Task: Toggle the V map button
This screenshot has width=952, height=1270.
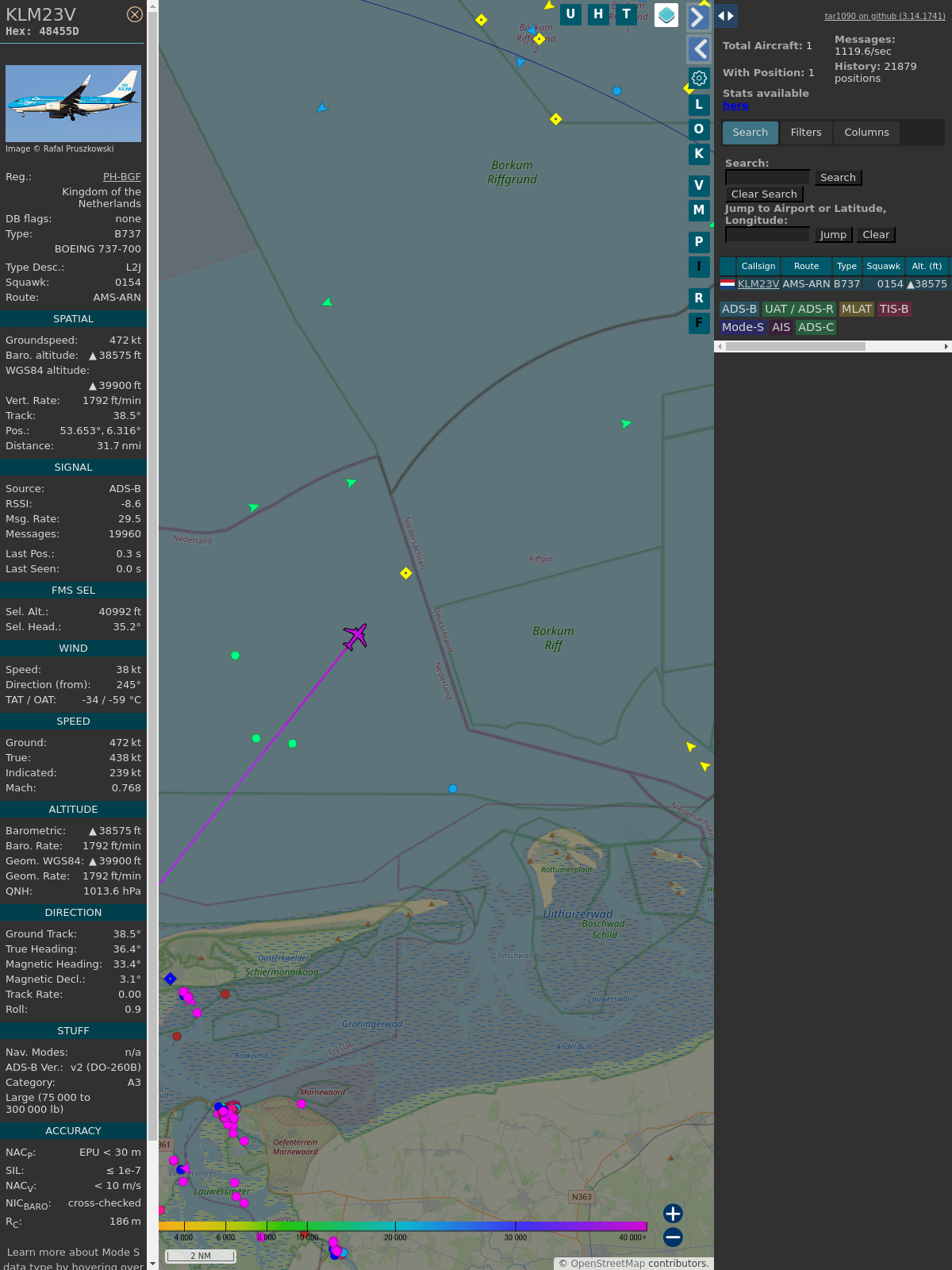Action: point(699,186)
